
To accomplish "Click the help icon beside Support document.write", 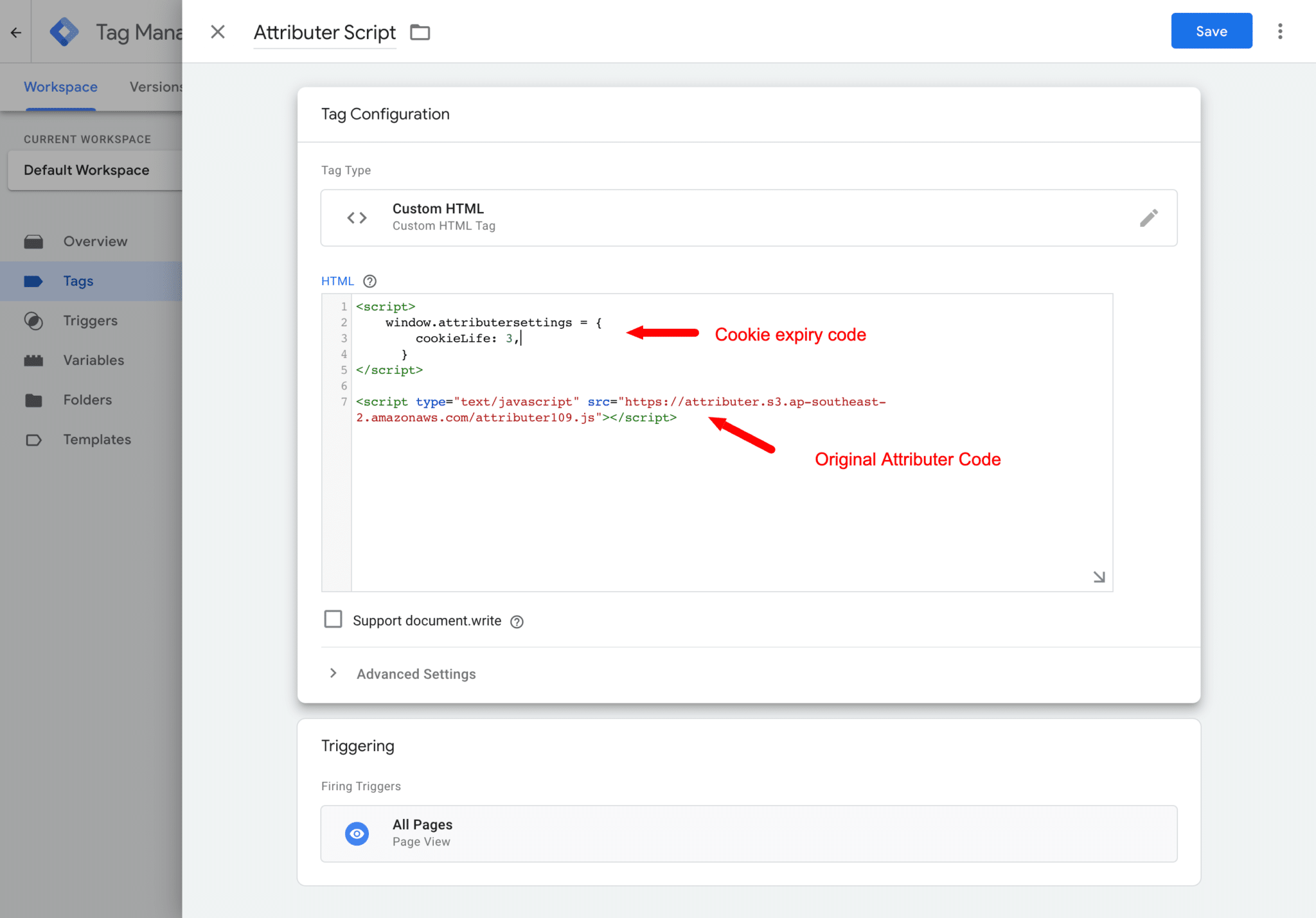I will [517, 621].
